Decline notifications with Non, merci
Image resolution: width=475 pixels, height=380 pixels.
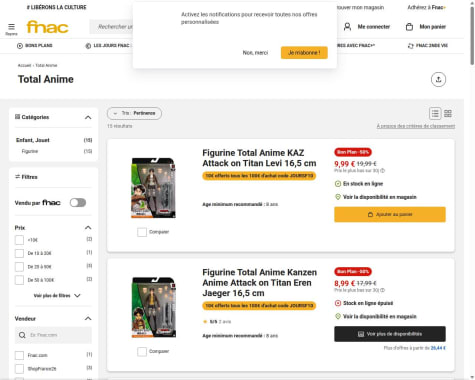[255, 53]
